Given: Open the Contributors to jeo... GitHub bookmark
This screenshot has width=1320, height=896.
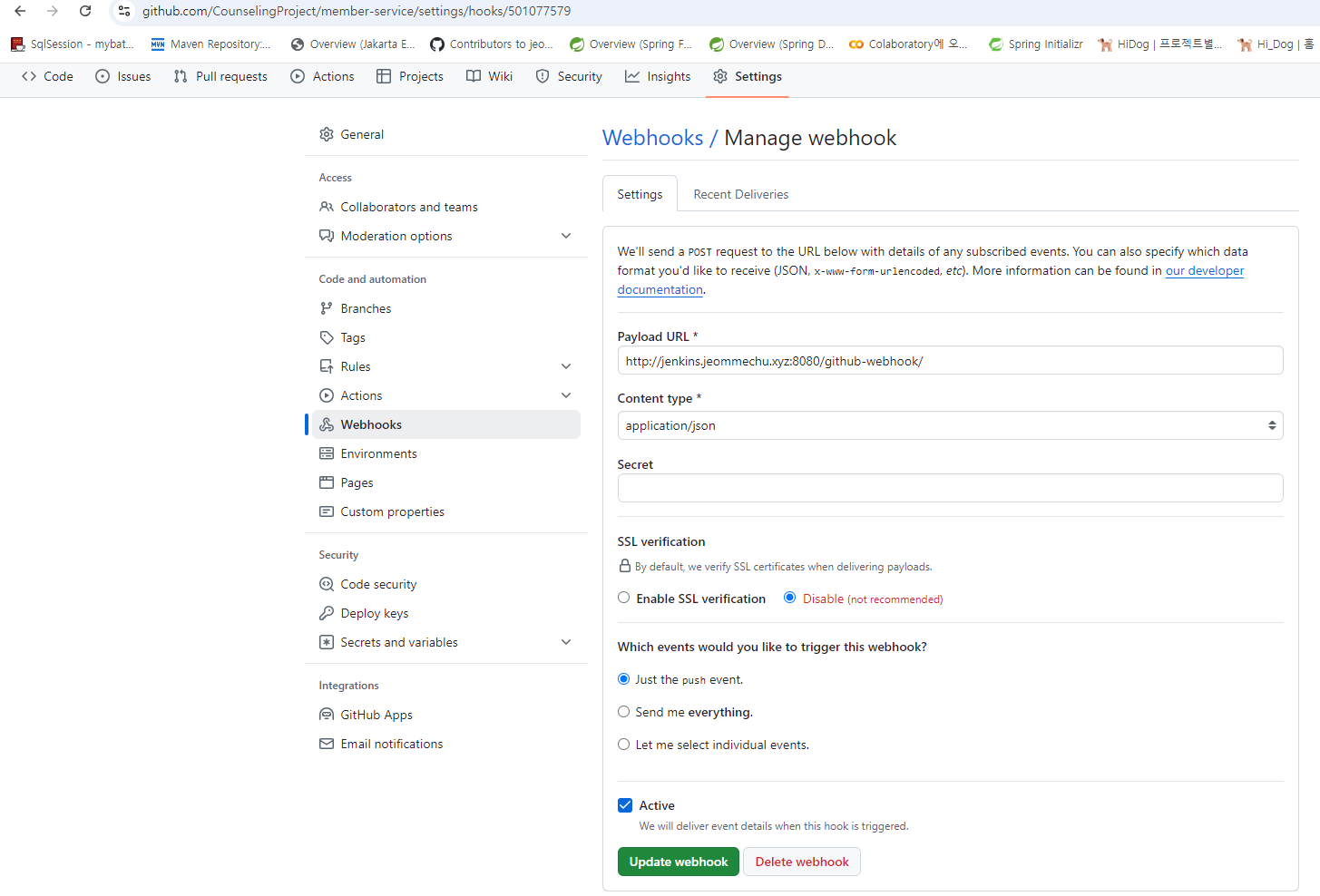Looking at the screenshot, I should [491, 44].
